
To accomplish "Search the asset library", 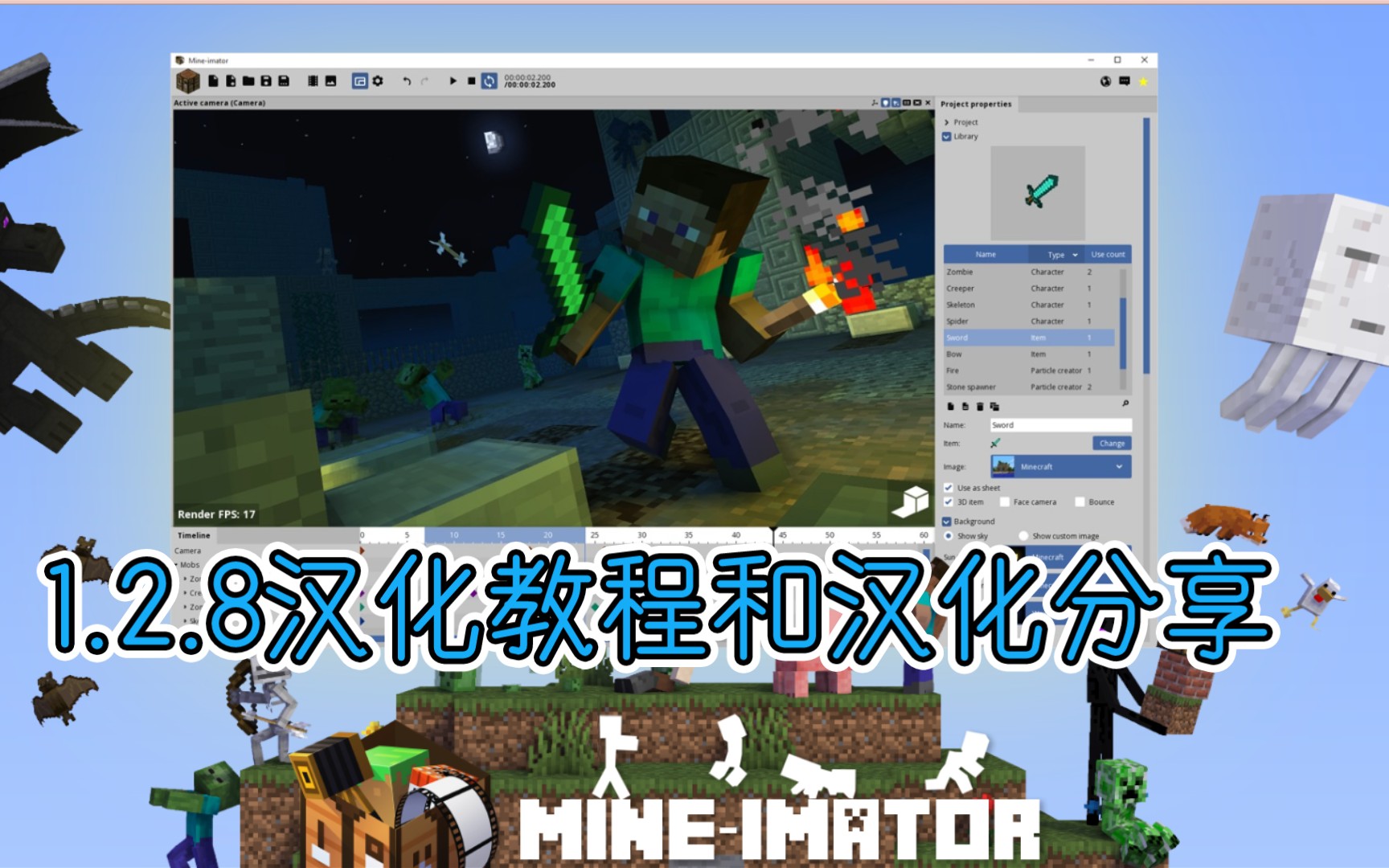I will 1125,403.
